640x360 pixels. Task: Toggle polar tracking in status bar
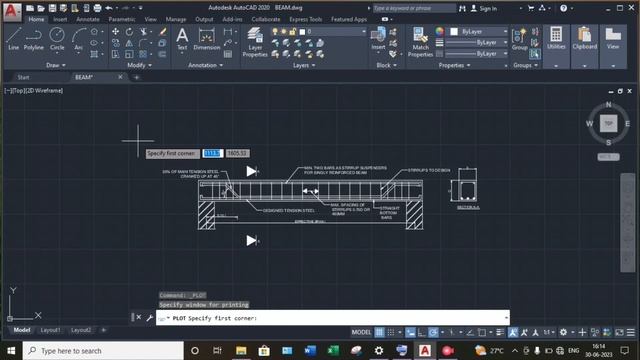coord(433,332)
